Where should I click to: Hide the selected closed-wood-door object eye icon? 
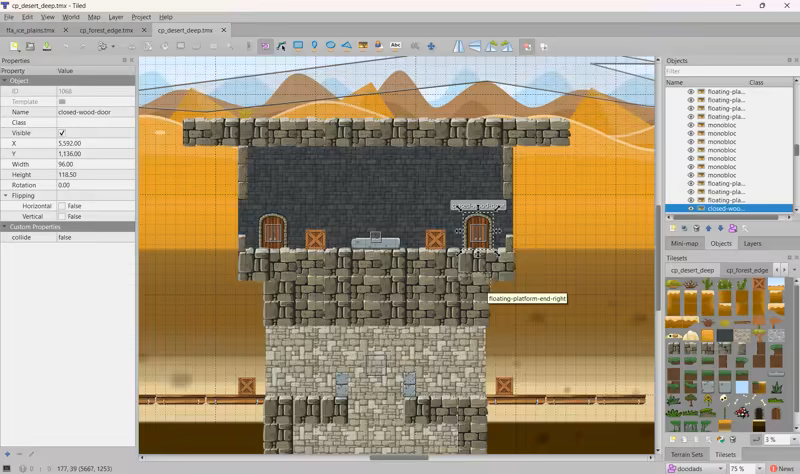click(x=690, y=209)
